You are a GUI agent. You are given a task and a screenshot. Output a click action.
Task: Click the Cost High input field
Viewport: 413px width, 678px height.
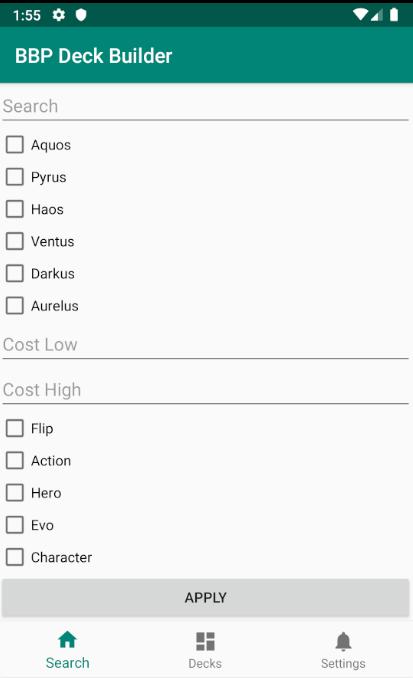click(x=205, y=390)
